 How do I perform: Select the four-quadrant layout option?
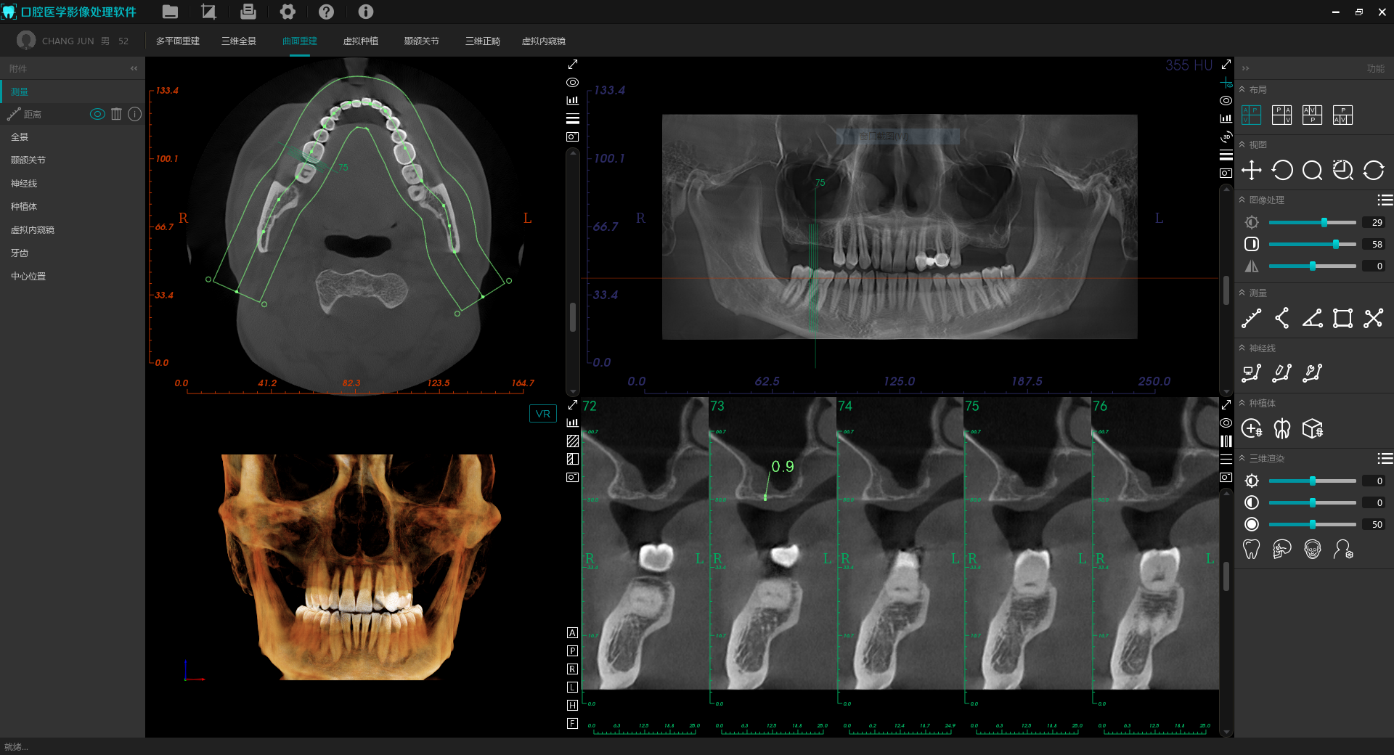pyautogui.click(x=1251, y=115)
